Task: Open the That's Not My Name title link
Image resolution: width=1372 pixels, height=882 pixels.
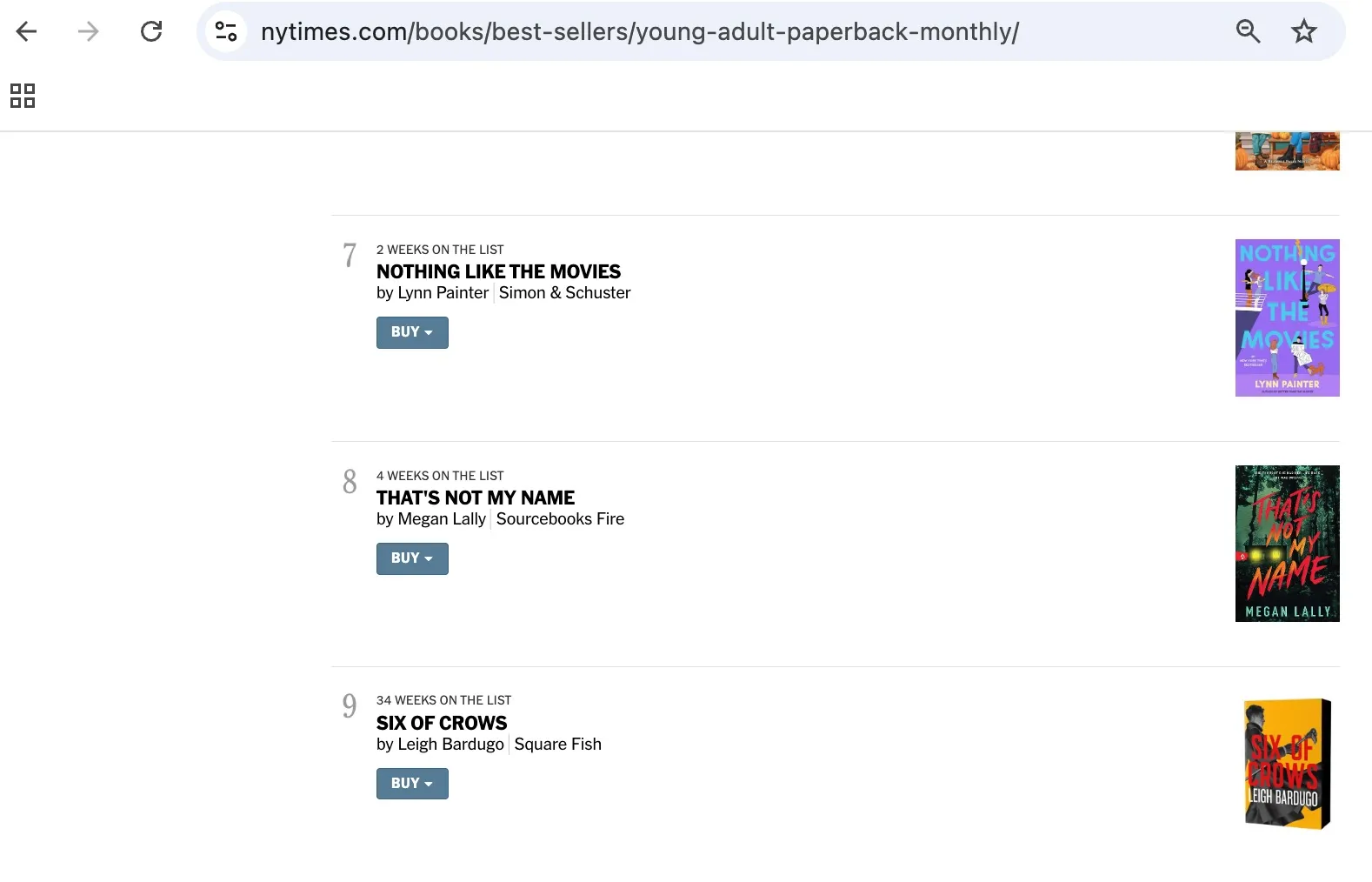Action: (475, 498)
